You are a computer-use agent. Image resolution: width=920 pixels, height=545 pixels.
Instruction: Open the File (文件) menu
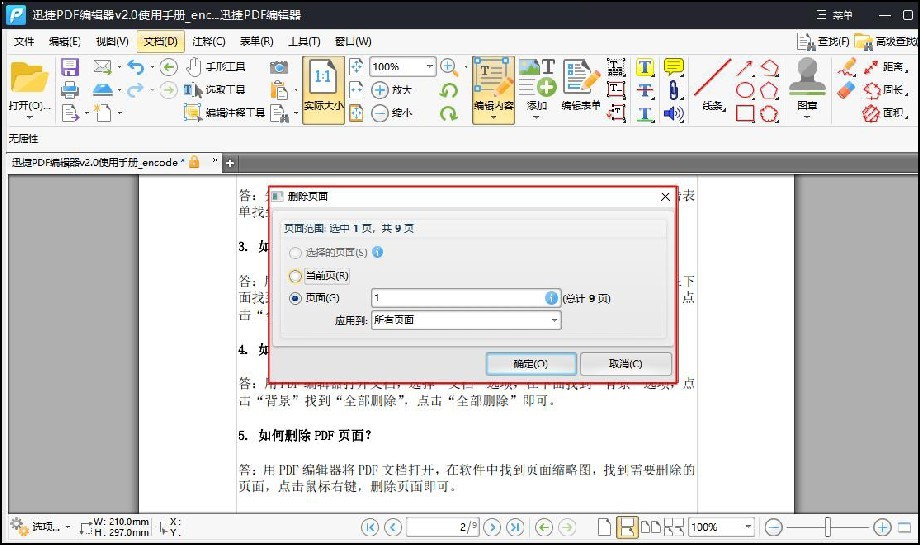(24, 42)
